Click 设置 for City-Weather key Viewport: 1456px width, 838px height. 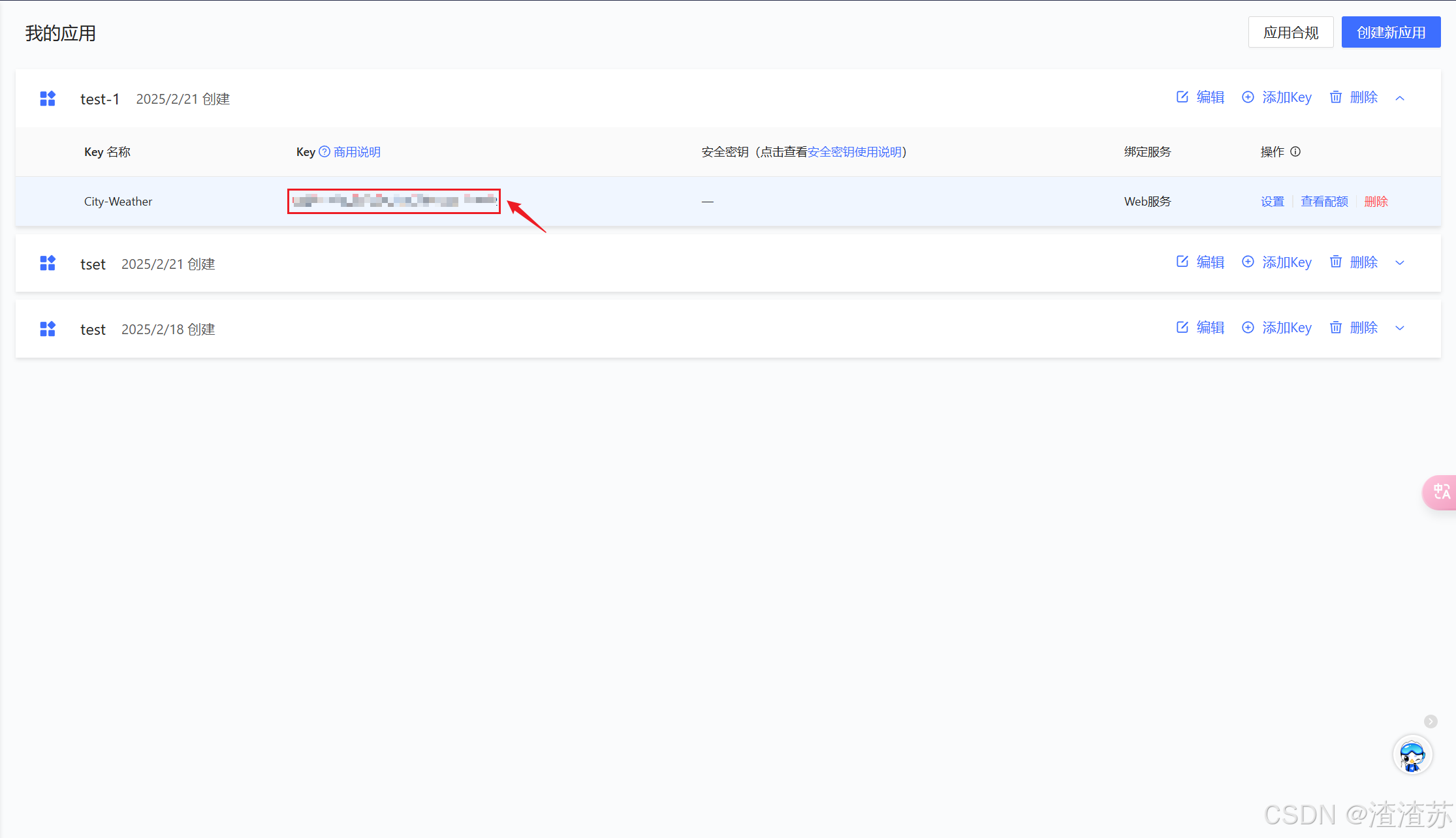coord(1272,202)
